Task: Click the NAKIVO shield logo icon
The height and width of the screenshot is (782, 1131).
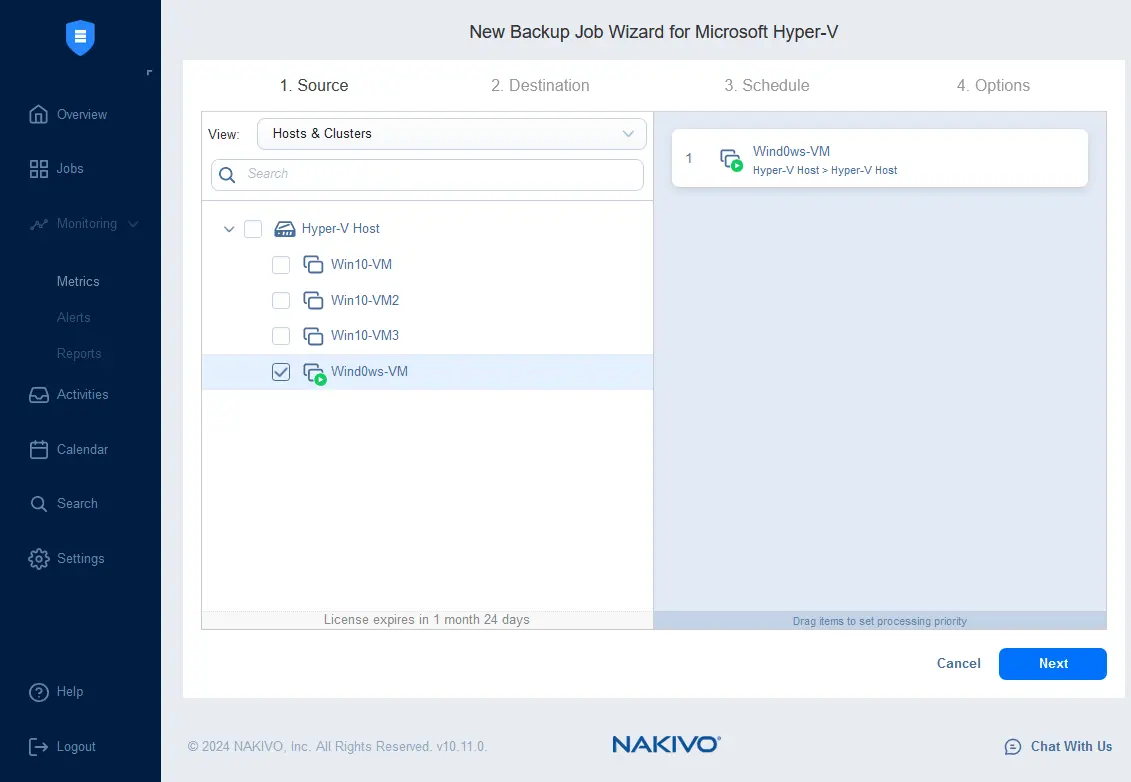Action: point(80,38)
